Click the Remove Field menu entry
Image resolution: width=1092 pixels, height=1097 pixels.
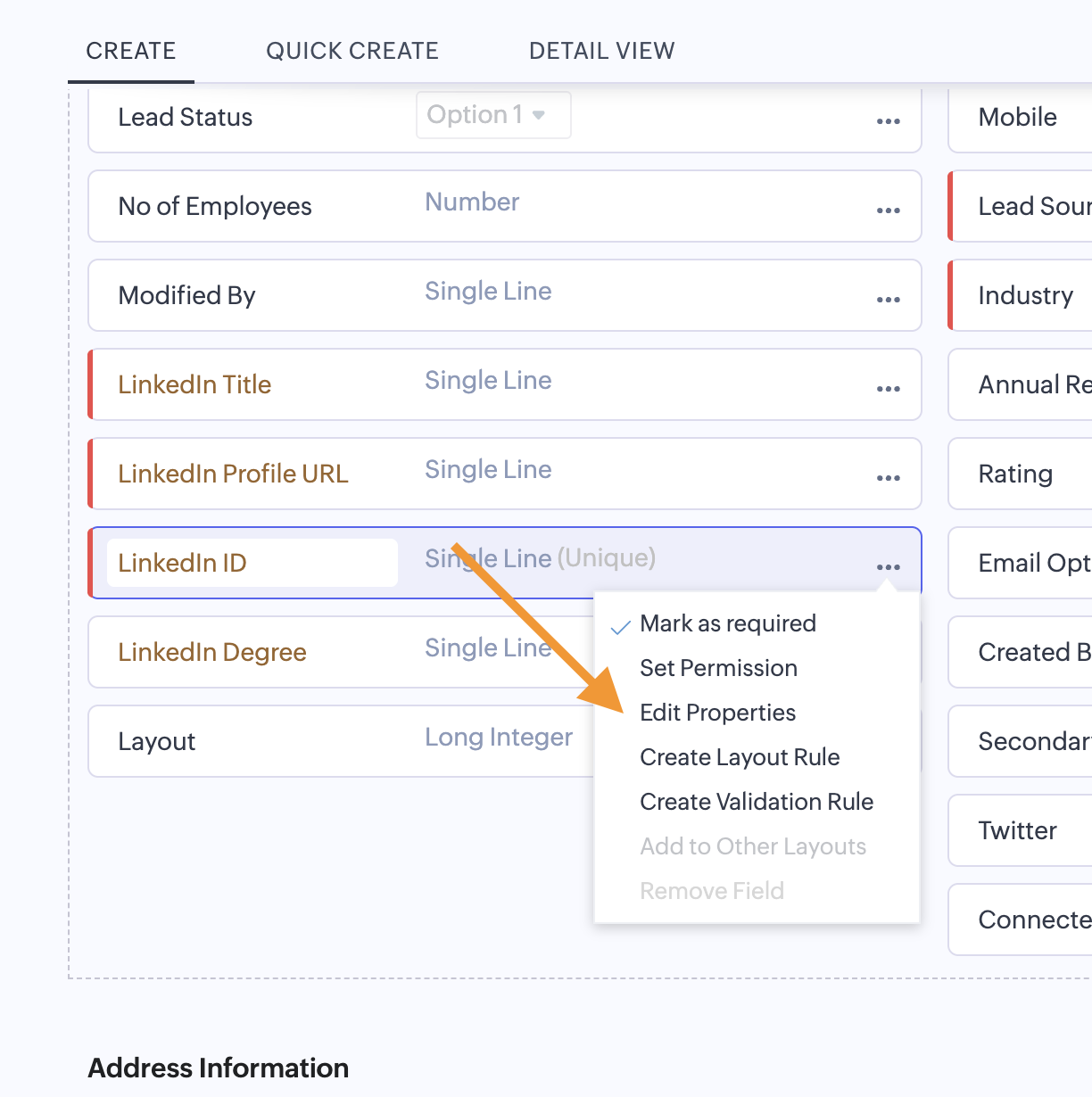pyautogui.click(x=712, y=891)
